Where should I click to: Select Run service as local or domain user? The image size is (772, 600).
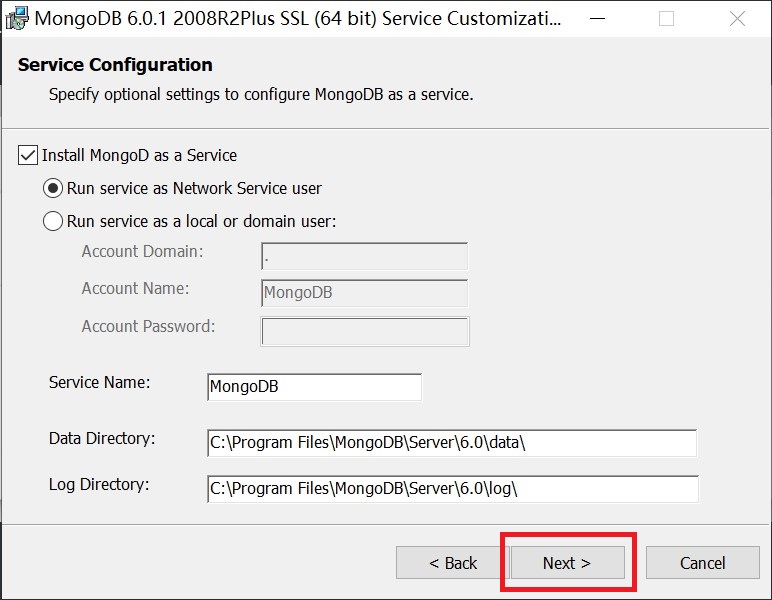point(53,221)
